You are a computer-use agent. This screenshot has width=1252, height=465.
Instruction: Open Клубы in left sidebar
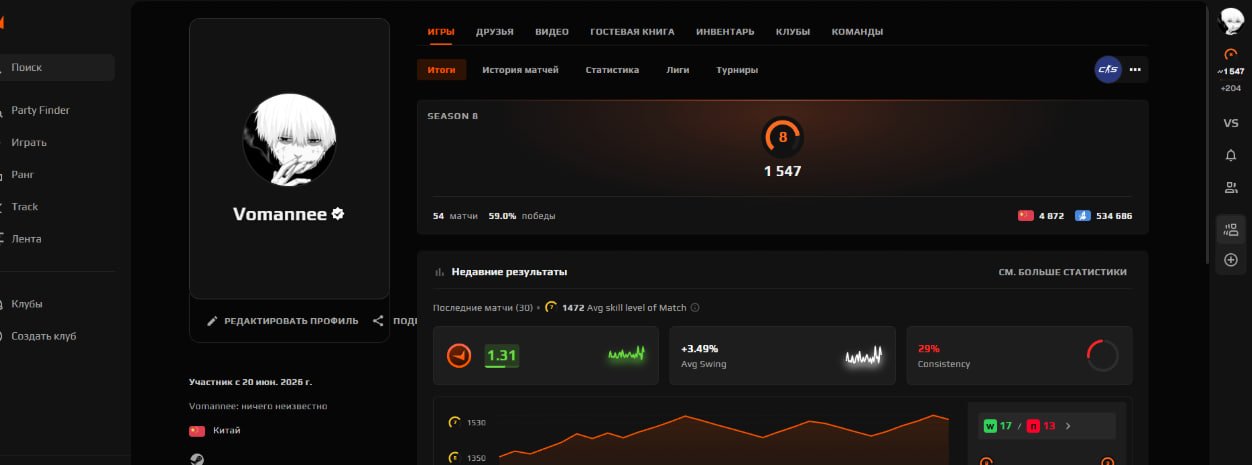[x=27, y=304]
